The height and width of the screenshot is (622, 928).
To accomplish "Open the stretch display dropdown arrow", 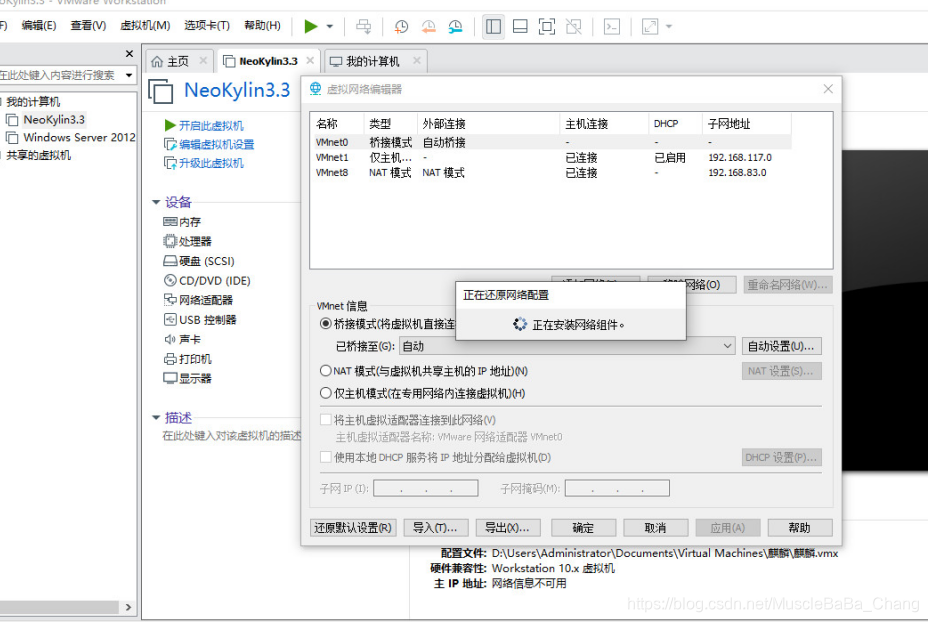I will (669, 27).
